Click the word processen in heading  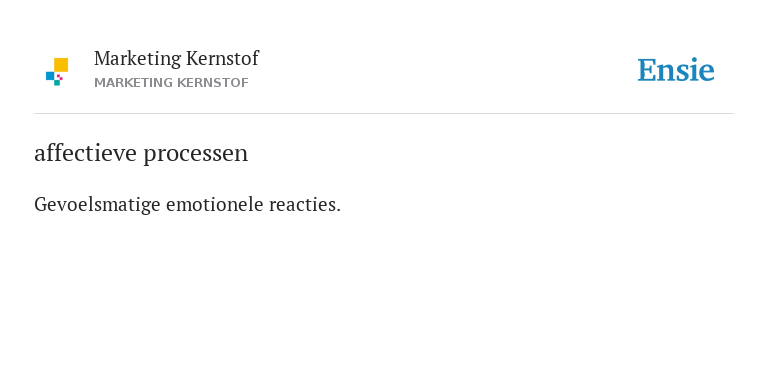click(195, 154)
